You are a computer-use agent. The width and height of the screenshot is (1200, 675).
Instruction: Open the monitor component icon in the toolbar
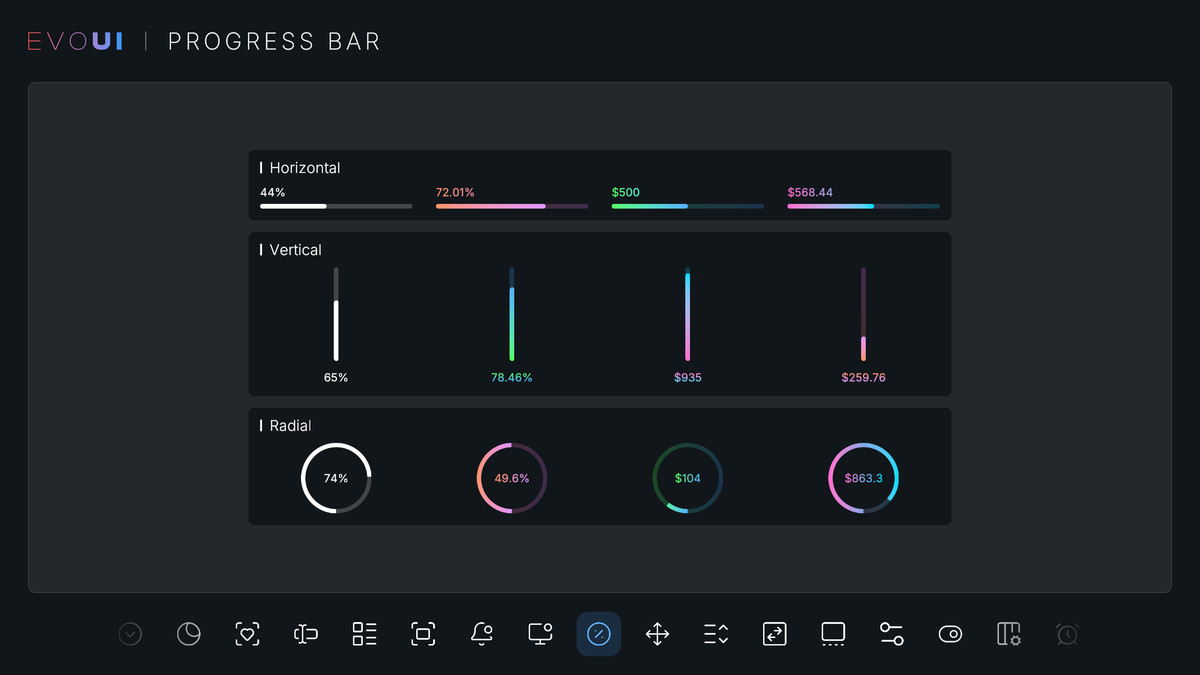coord(539,634)
